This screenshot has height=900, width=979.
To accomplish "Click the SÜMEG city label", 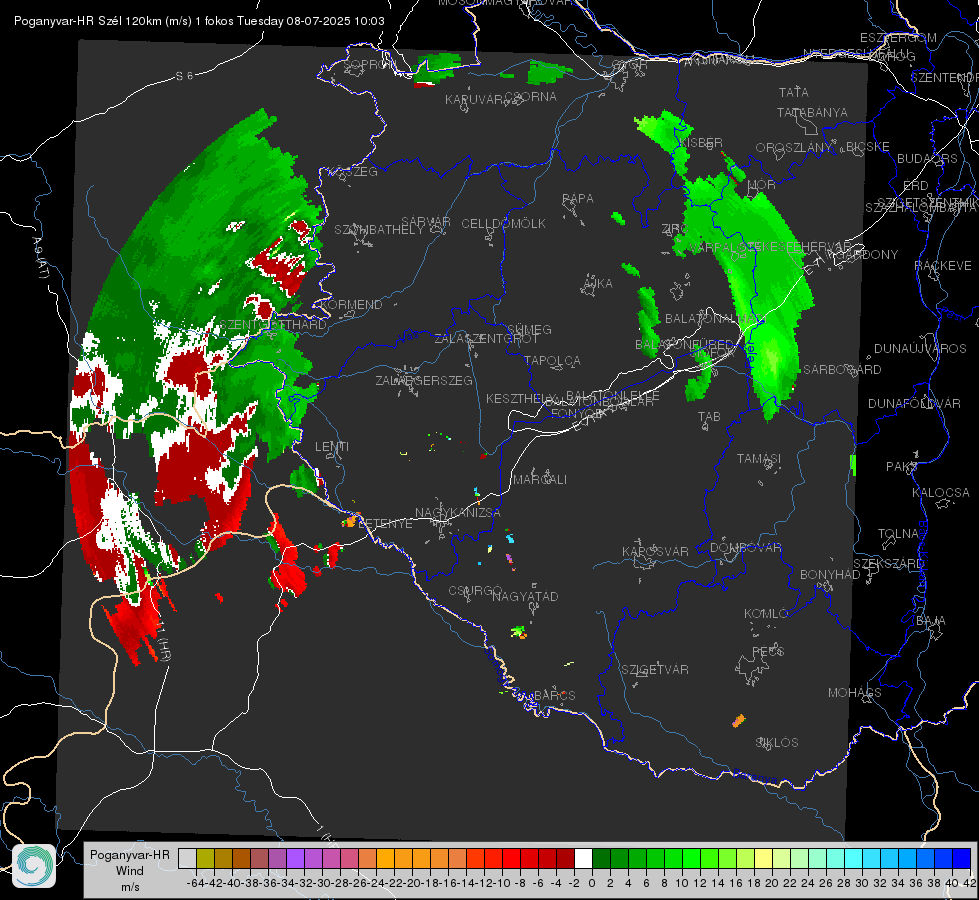I will [529, 330].
